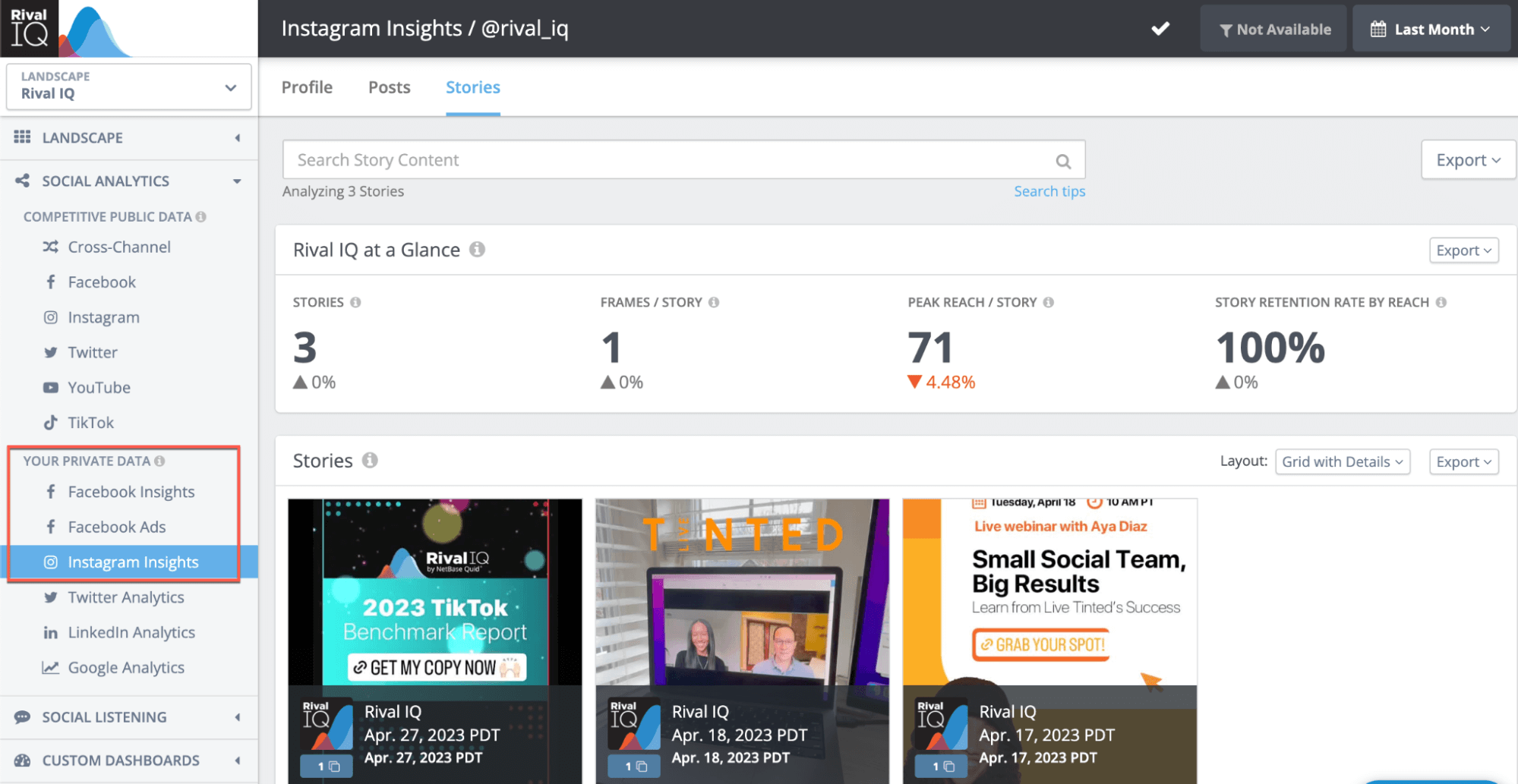The height and width of the screenshot is (784, 1518).
Task: Click the Search Story Content field
Action: coord(668,160)
